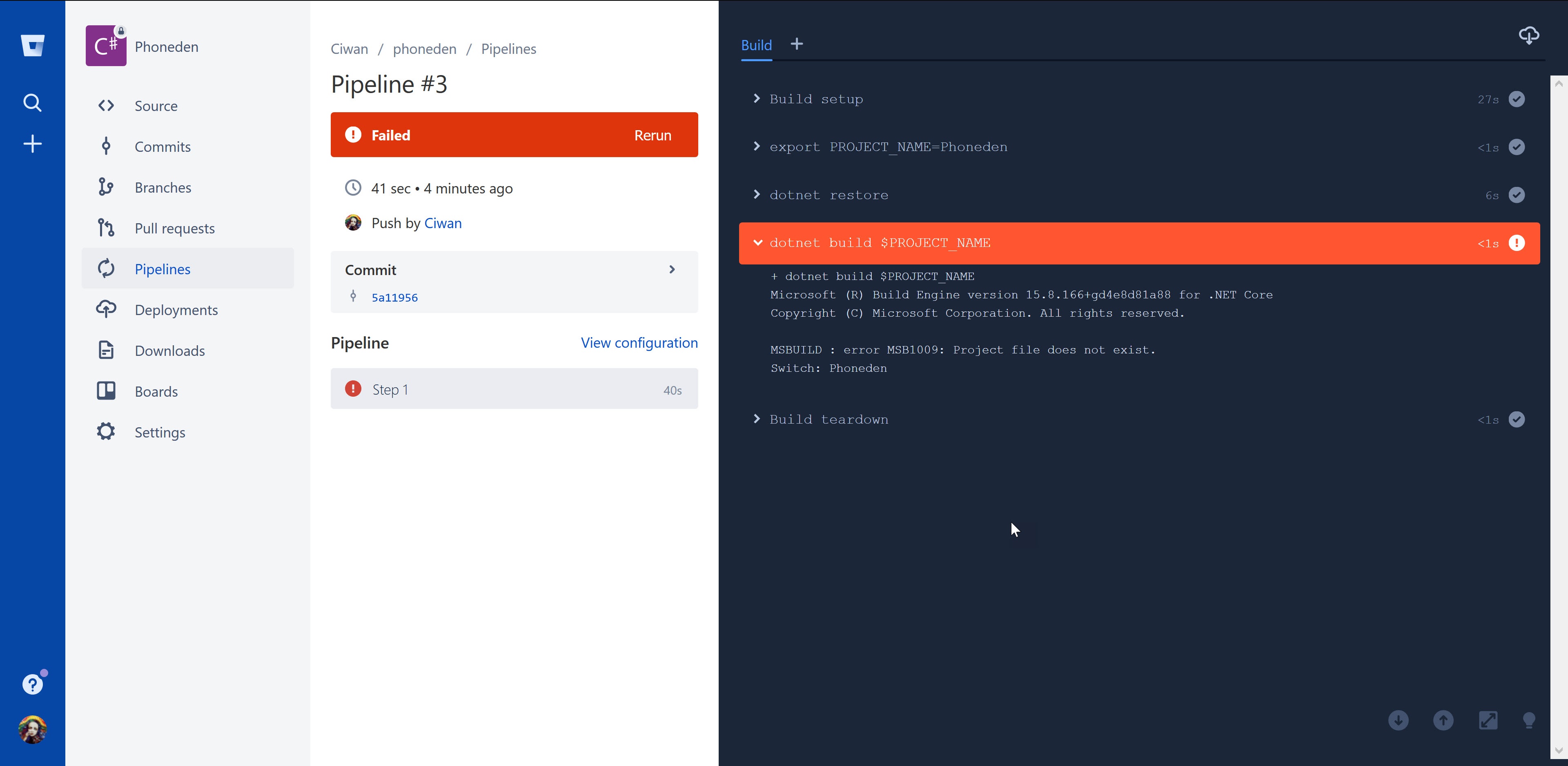
Task: Open commit 5a11956
Action: pos(394,298)
